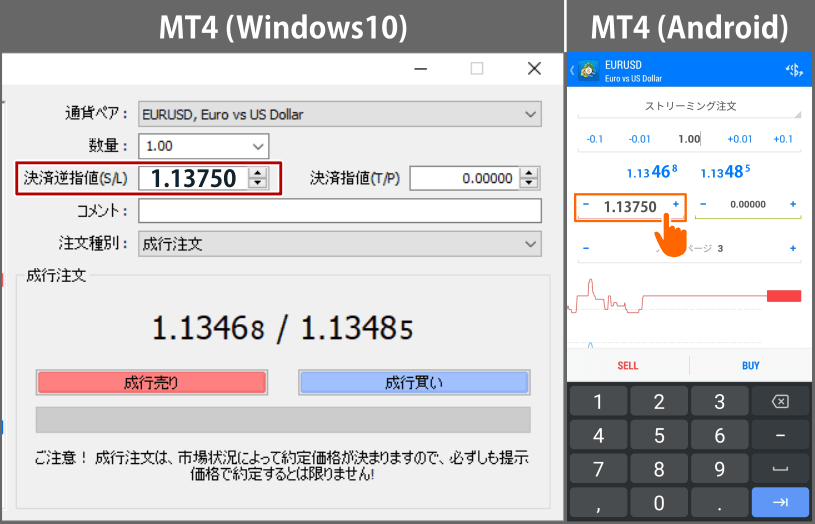Tap the MetaTrader app icon in Android header
The image size is (815, 524).
tap(589, 70)
